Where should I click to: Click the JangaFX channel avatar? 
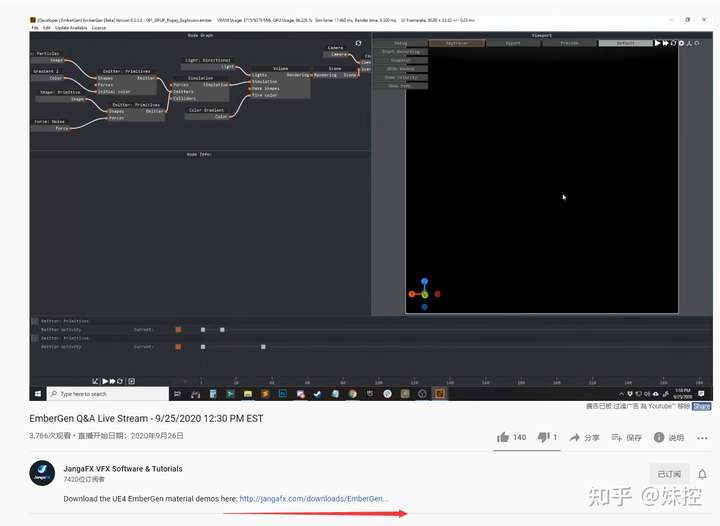coord(42,473)
